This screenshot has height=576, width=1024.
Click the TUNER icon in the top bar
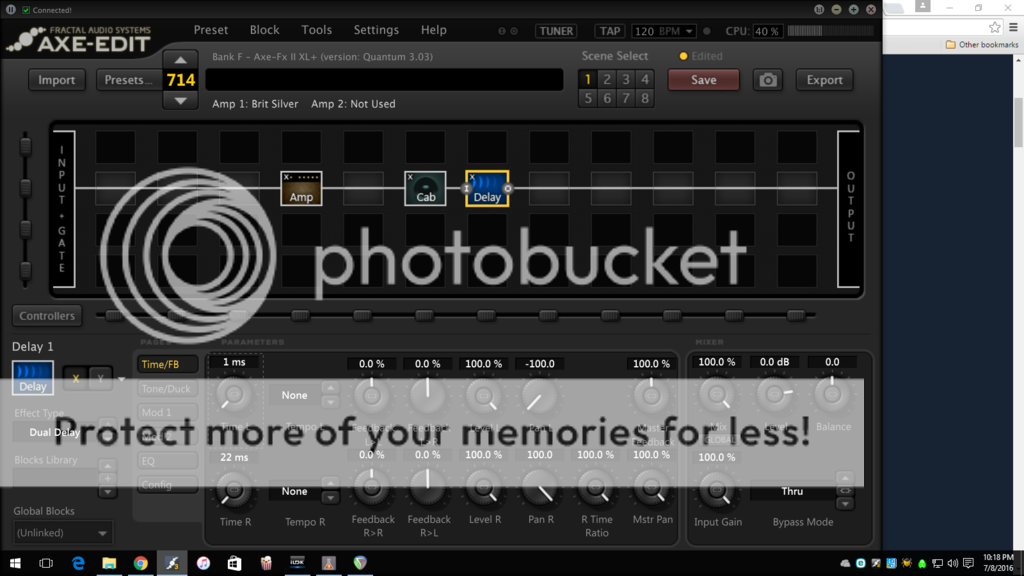[x=556, y=30]
